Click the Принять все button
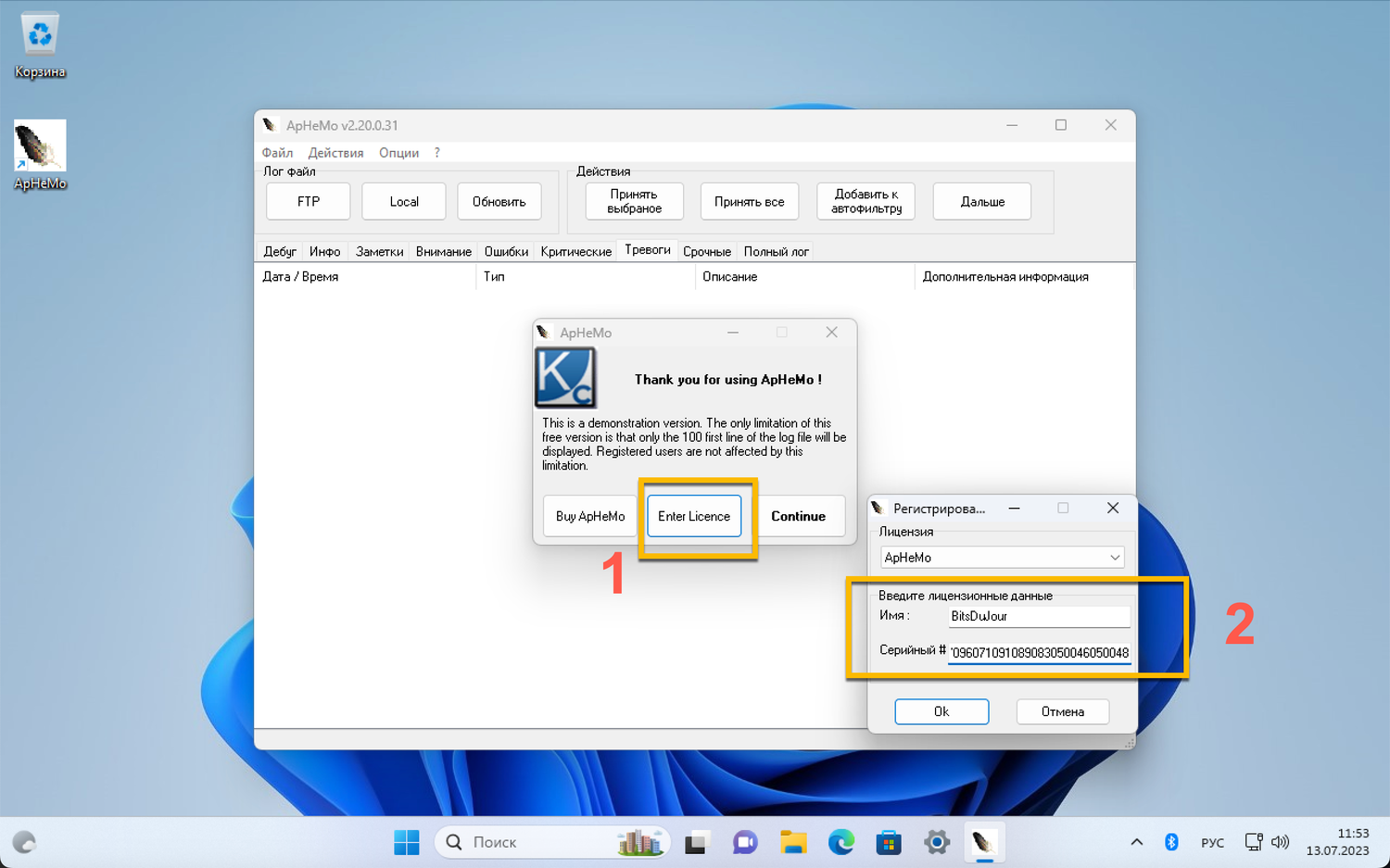 [750, 201]
